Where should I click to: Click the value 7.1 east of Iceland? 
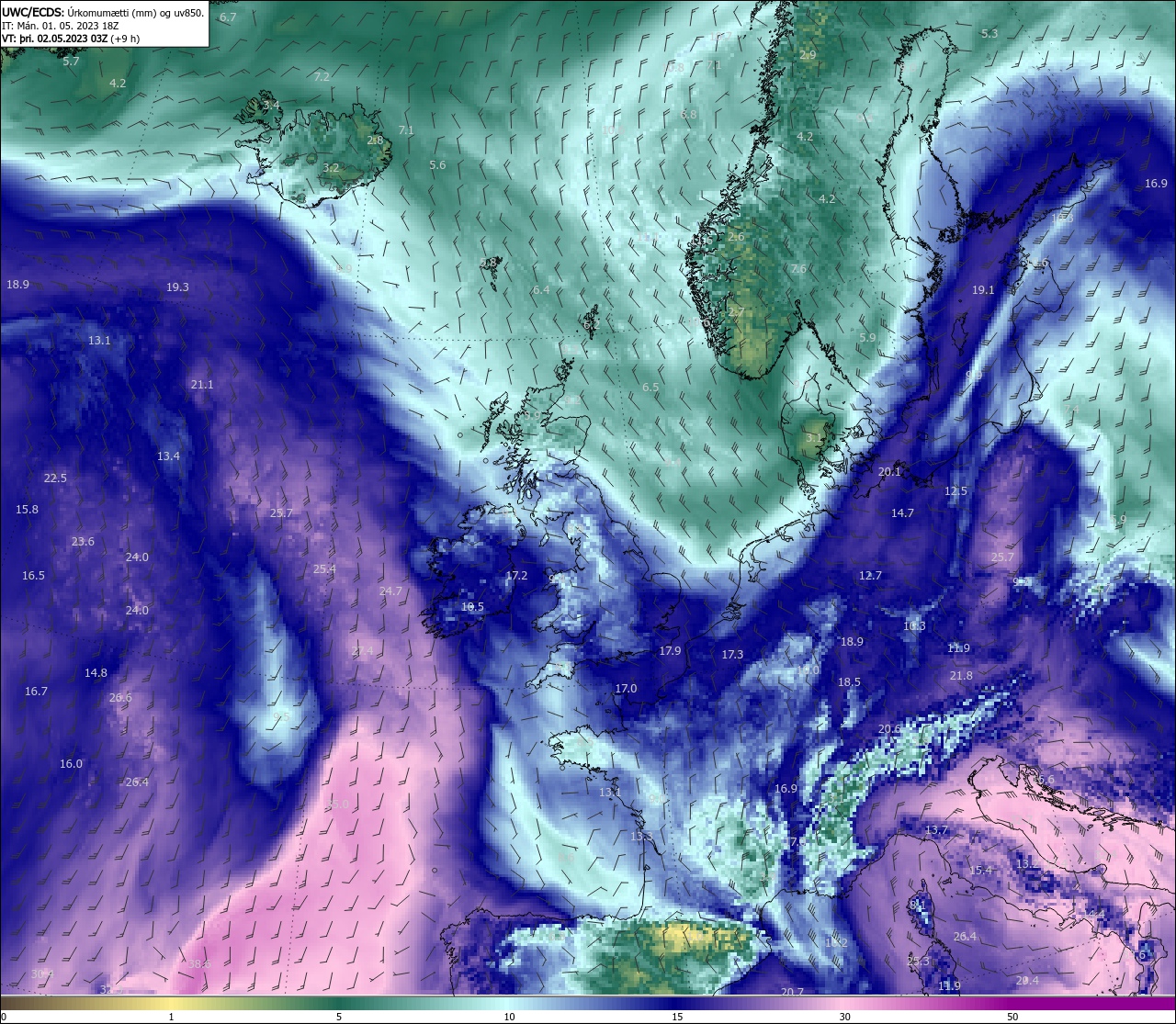pos(405,130)
